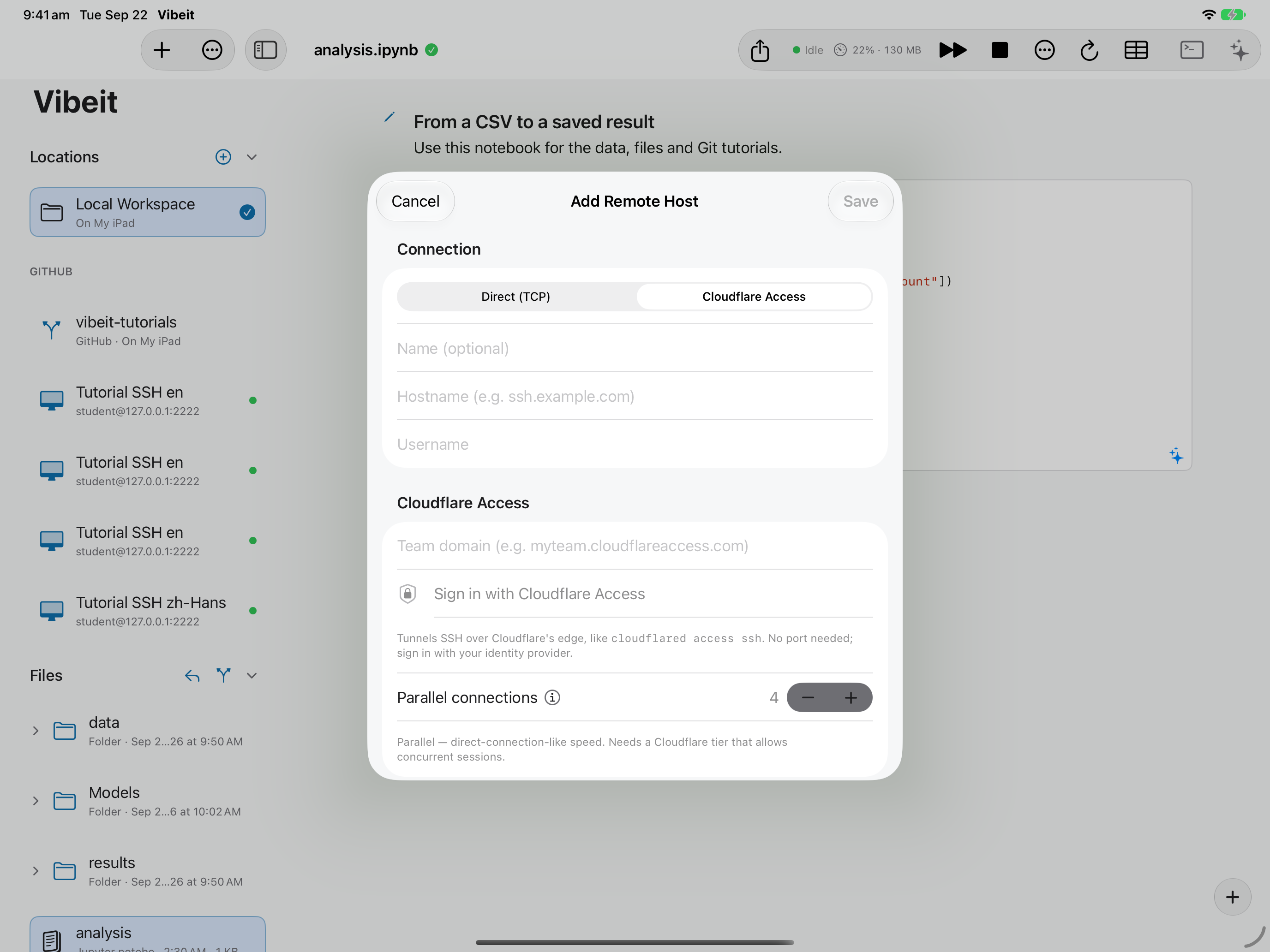Stop the kernel with the square icon
This screenshot has width=1270, height=952.
click(999, 50)
